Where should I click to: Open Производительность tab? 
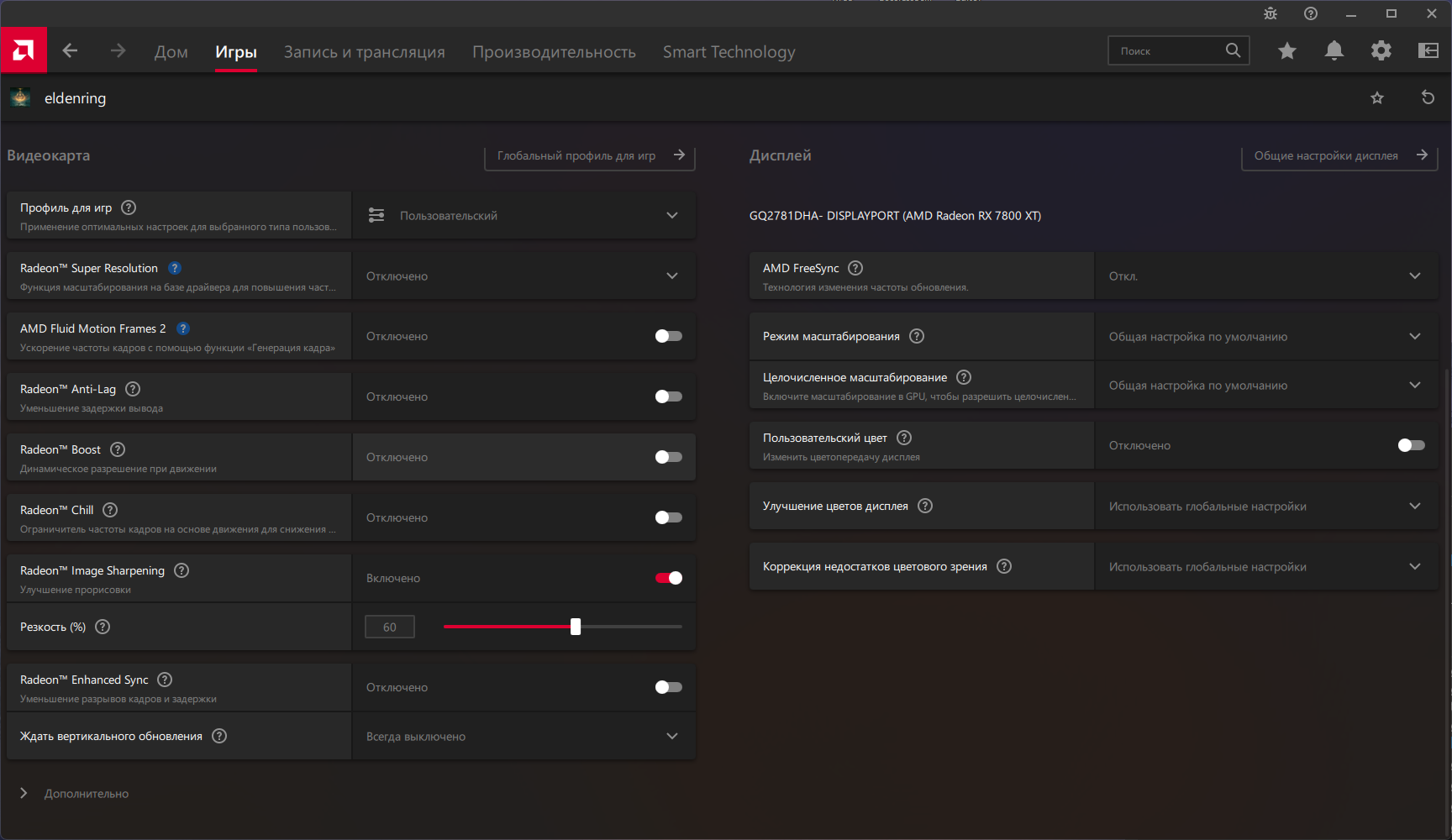(x=554, y=52)
